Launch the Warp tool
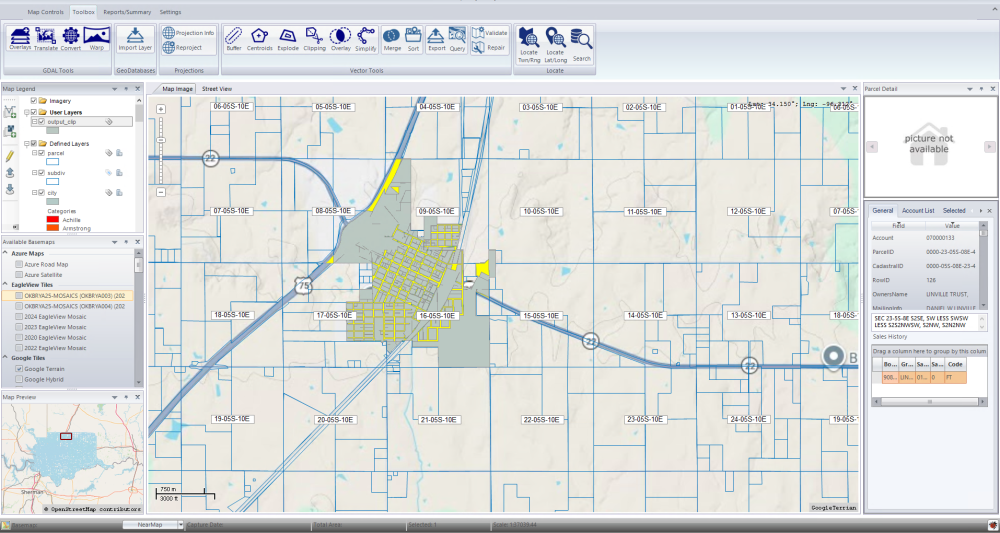Screen dimensions: 1000x533 [97, 39]
